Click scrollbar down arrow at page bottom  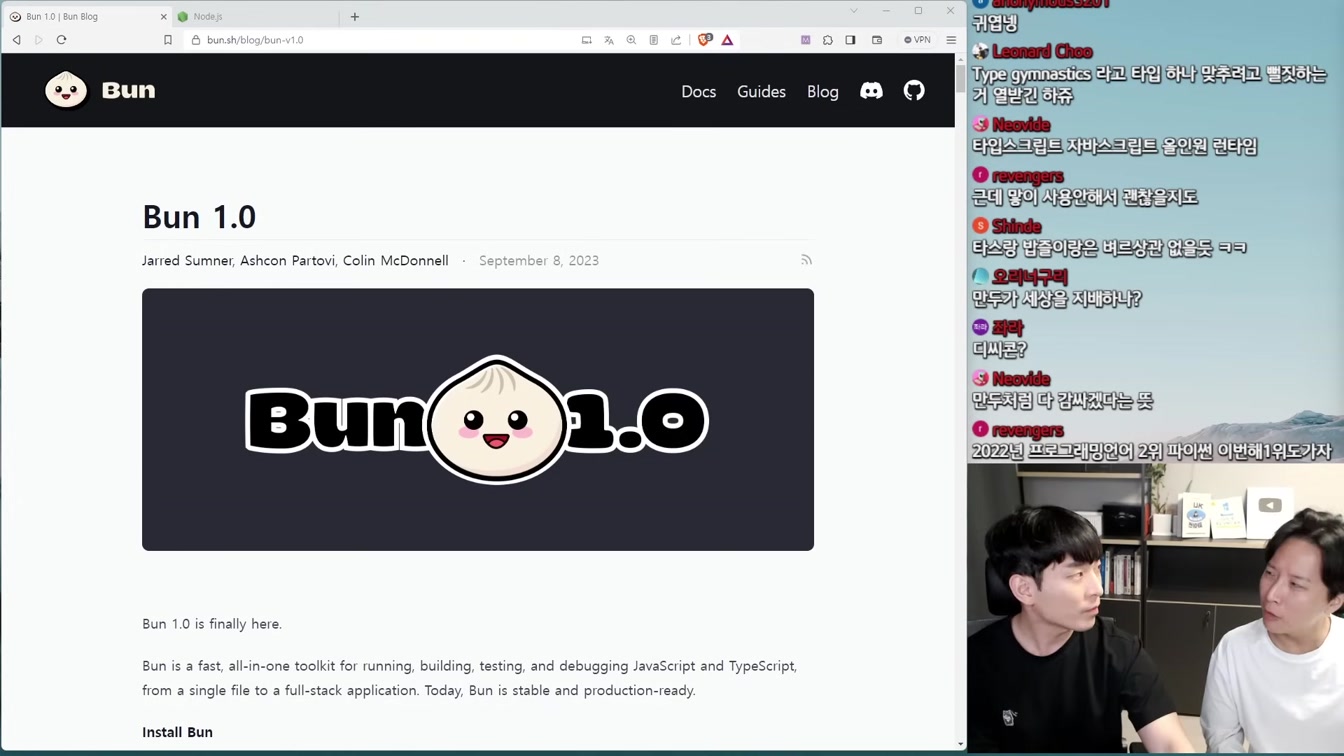pyautogui.click(x=960, y=744)
